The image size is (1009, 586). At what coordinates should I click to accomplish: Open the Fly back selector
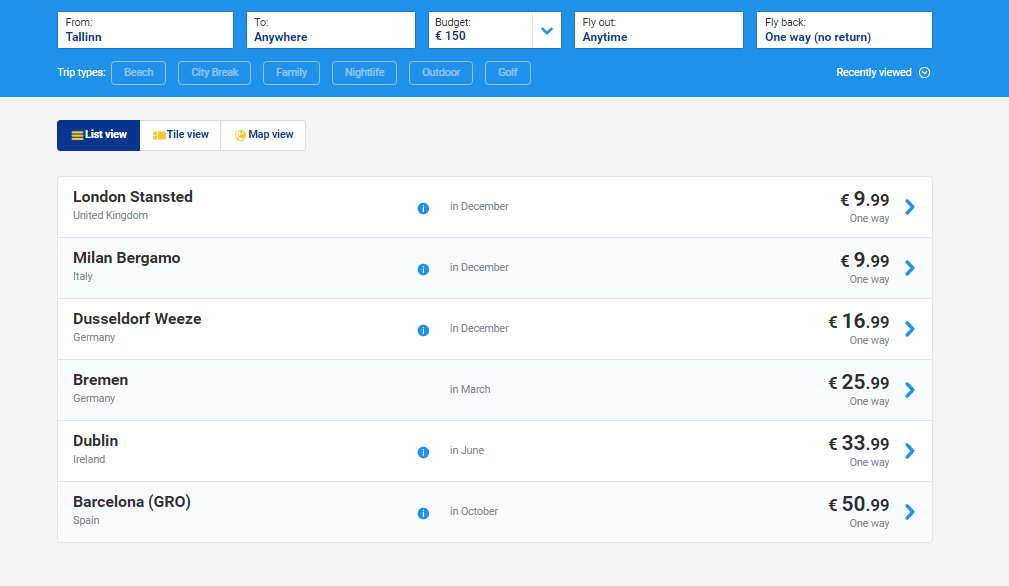click(844, 30)
